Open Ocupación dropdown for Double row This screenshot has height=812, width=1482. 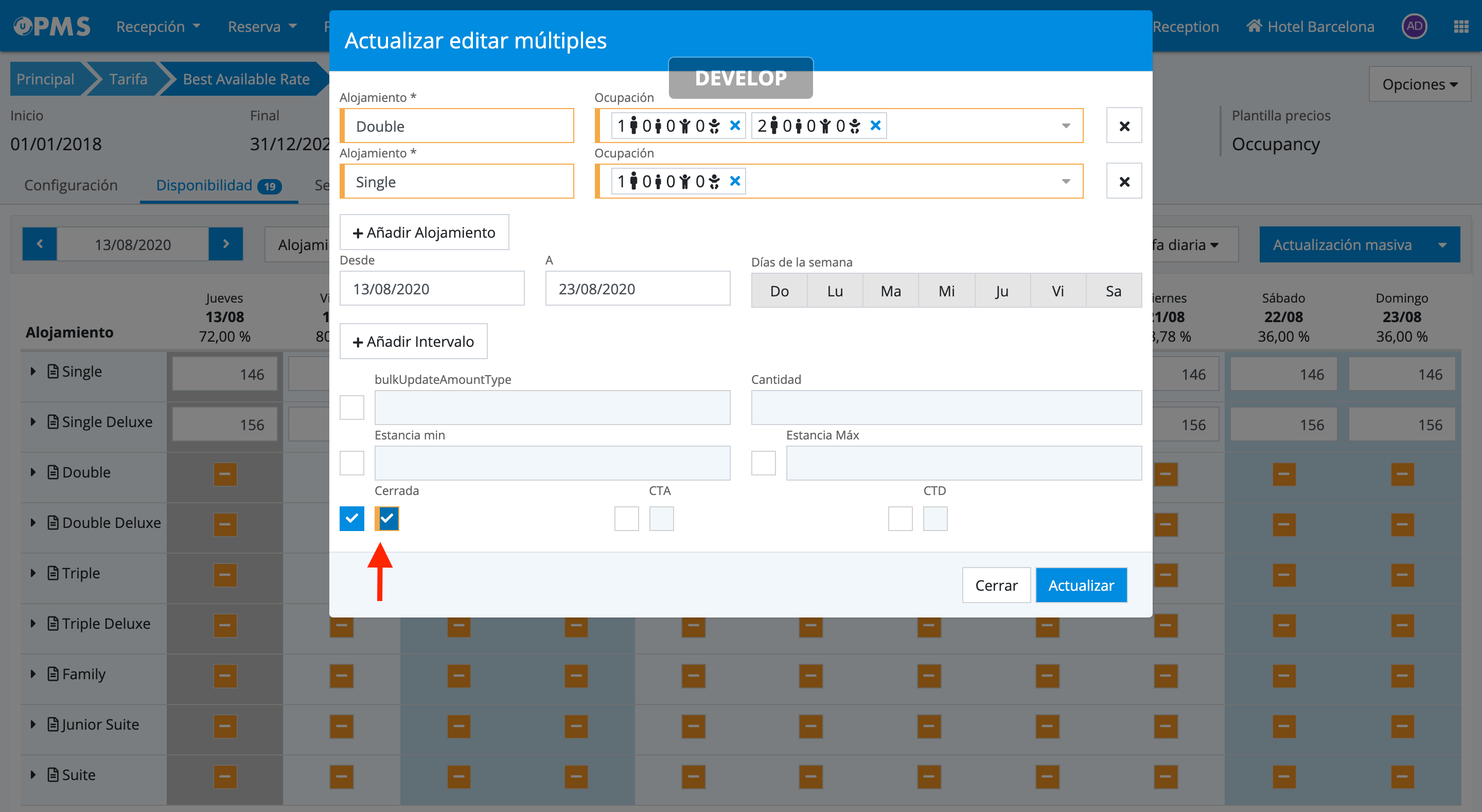(x=1066, y=126)
